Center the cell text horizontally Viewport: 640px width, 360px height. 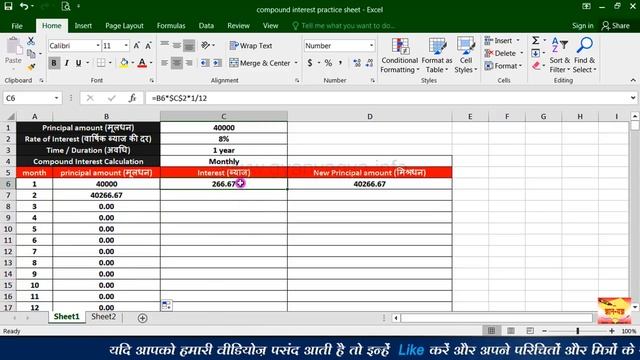pos(177,63)
